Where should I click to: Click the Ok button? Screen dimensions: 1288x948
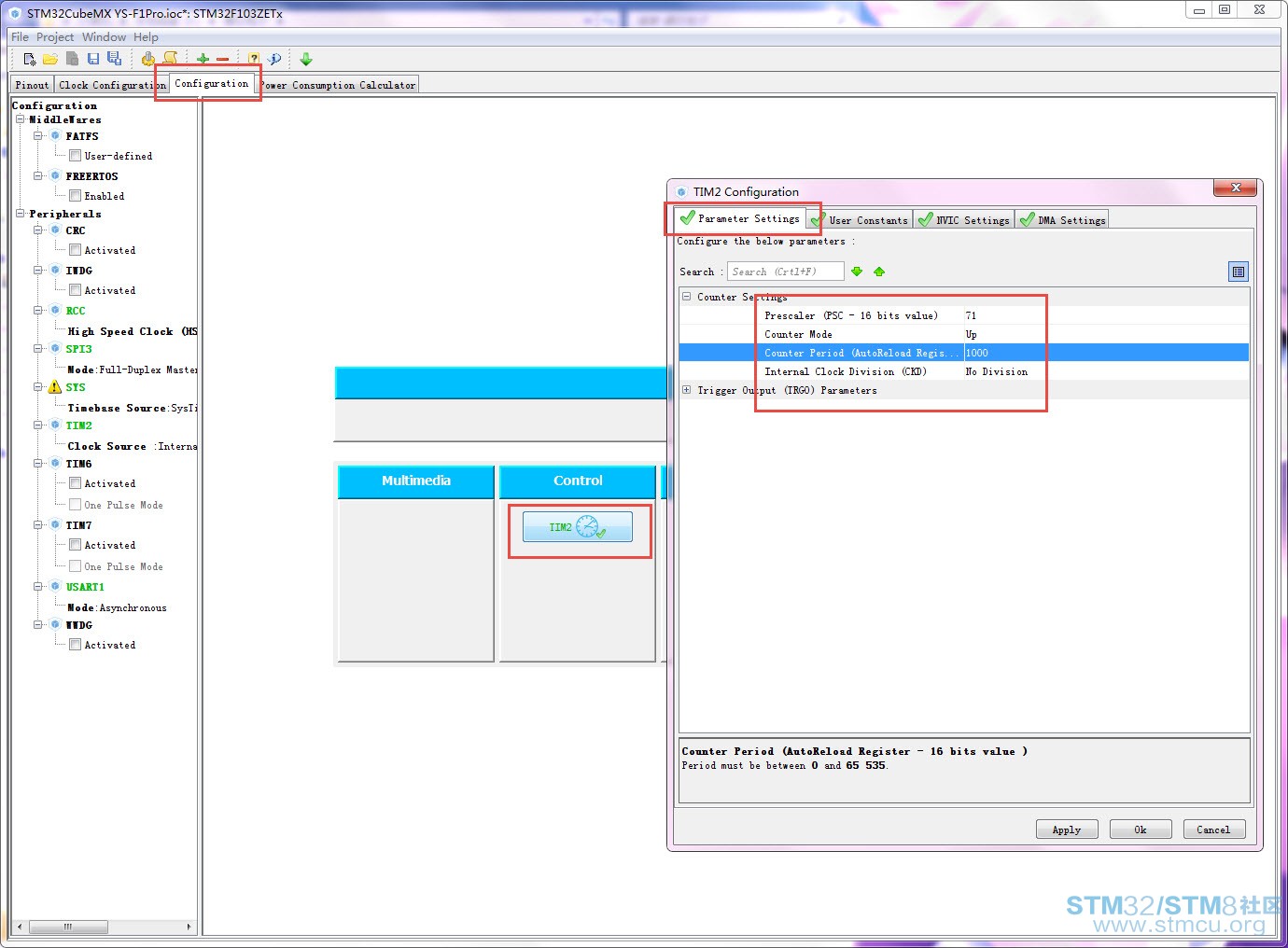pyautogui.click(x=1141, y=829)
